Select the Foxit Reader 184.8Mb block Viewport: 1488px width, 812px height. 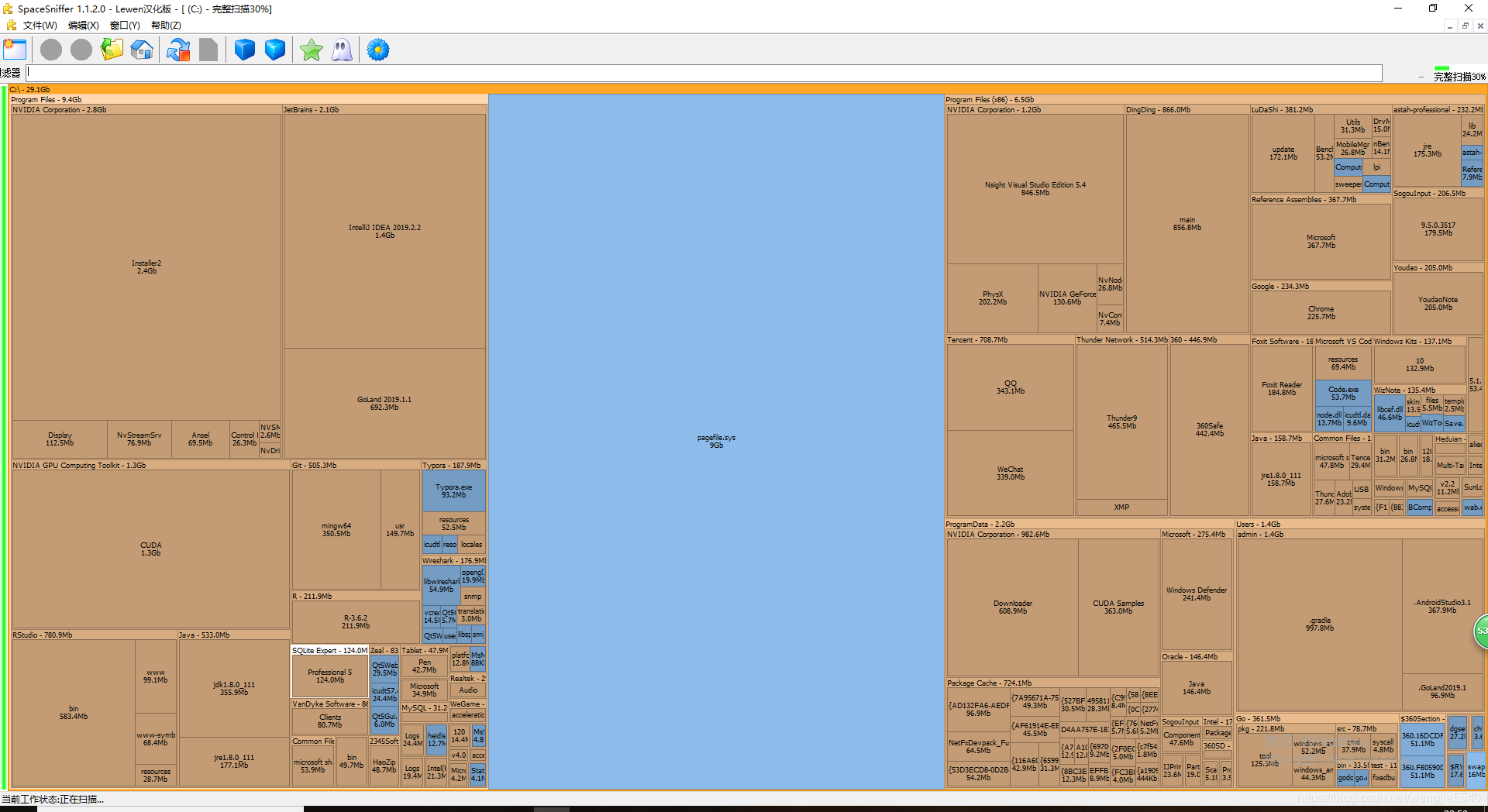(1282, 389)
